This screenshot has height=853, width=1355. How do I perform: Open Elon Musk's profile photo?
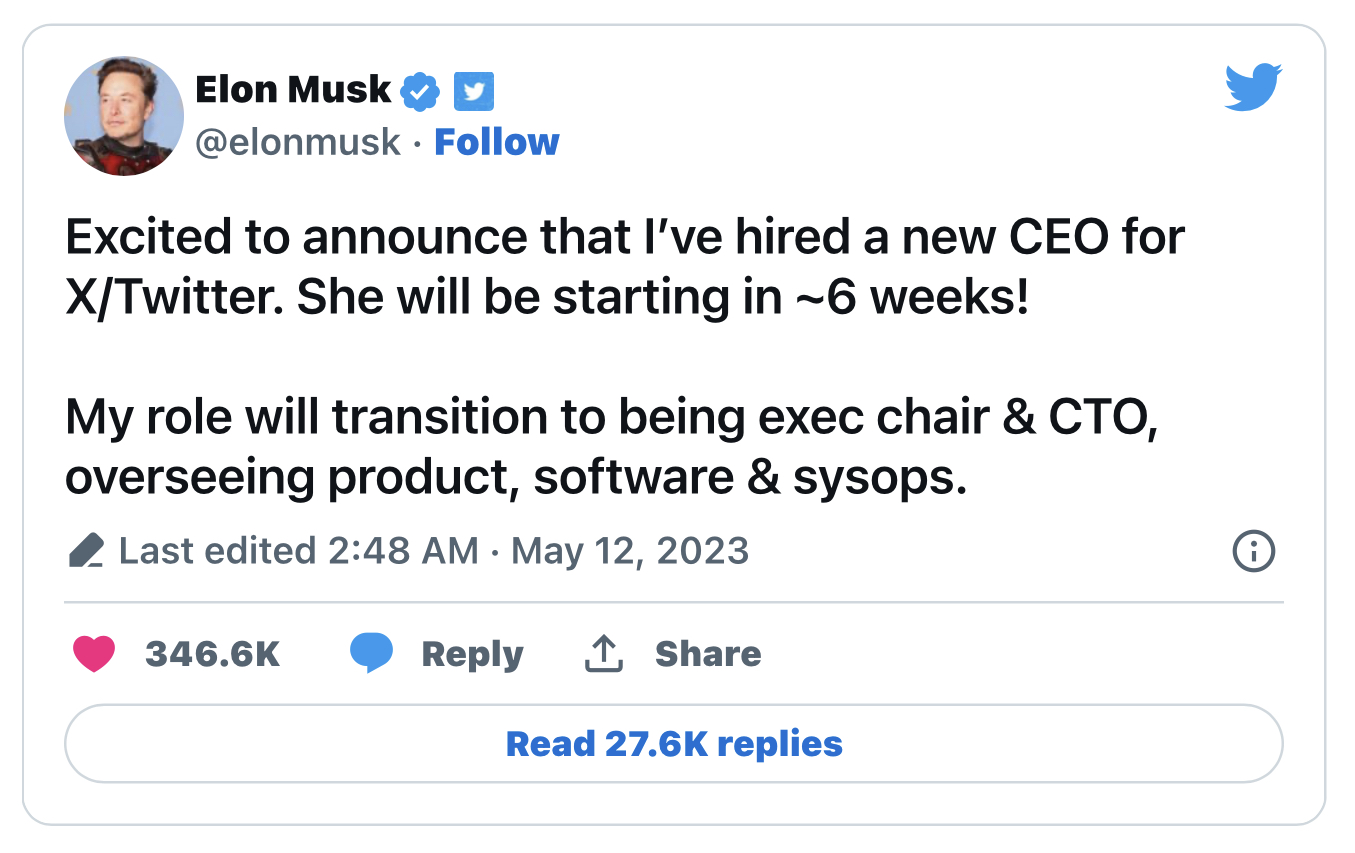click(124, 116)
